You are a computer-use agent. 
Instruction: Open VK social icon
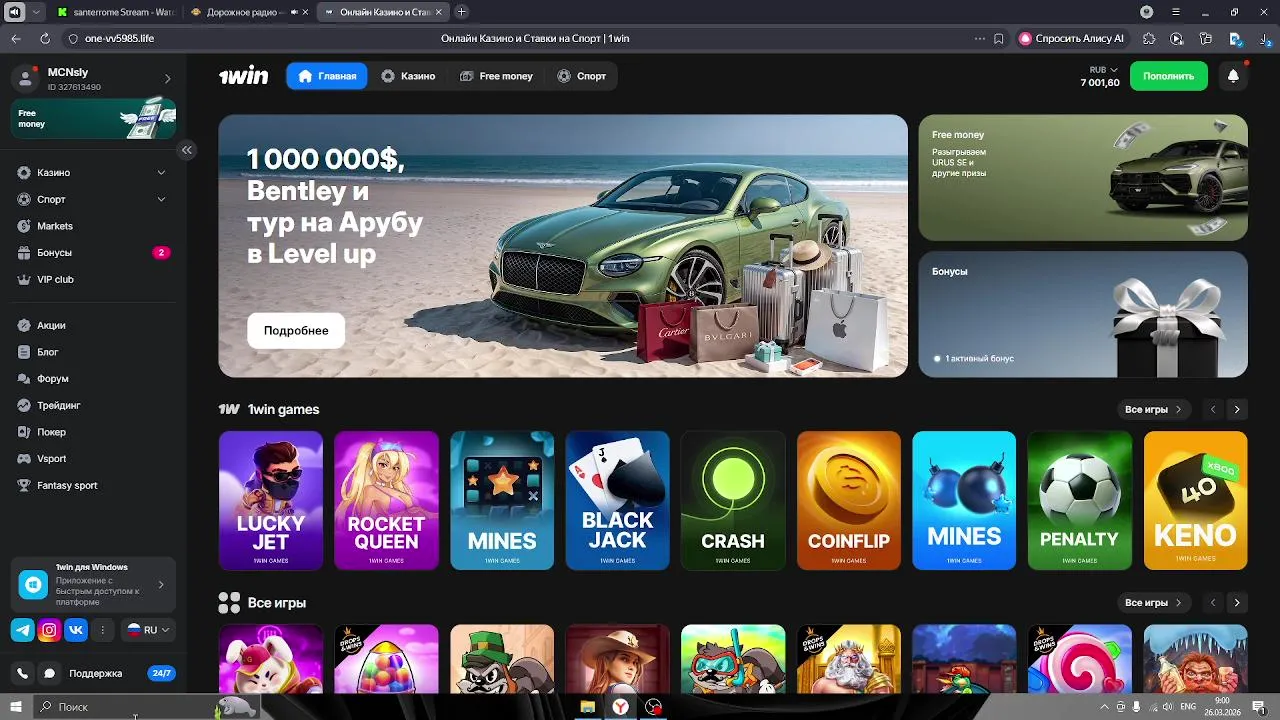tap(76, 630)
